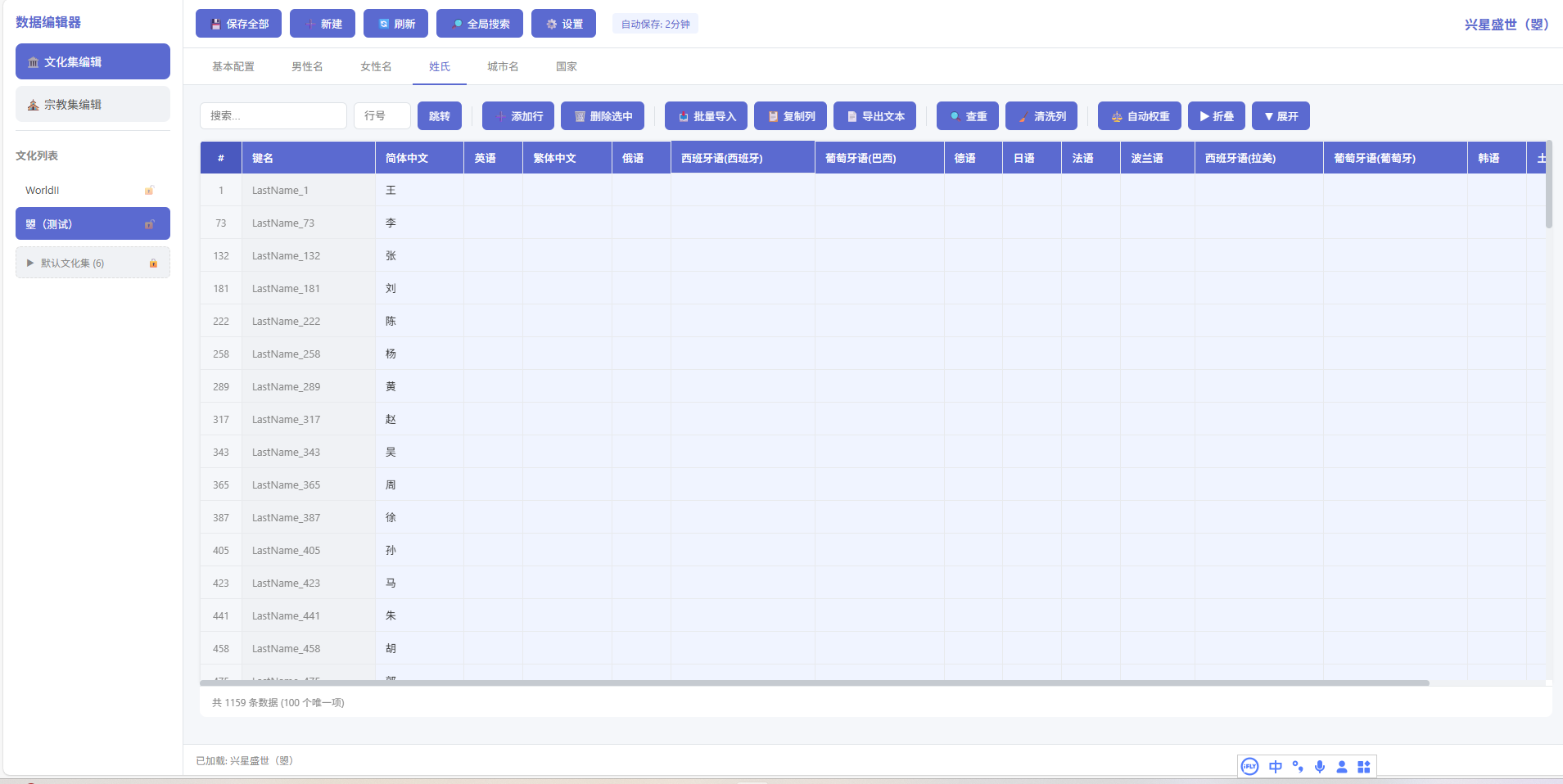Click the 保存全部 save button
The image size is (1563, 784).
[238, 24]
